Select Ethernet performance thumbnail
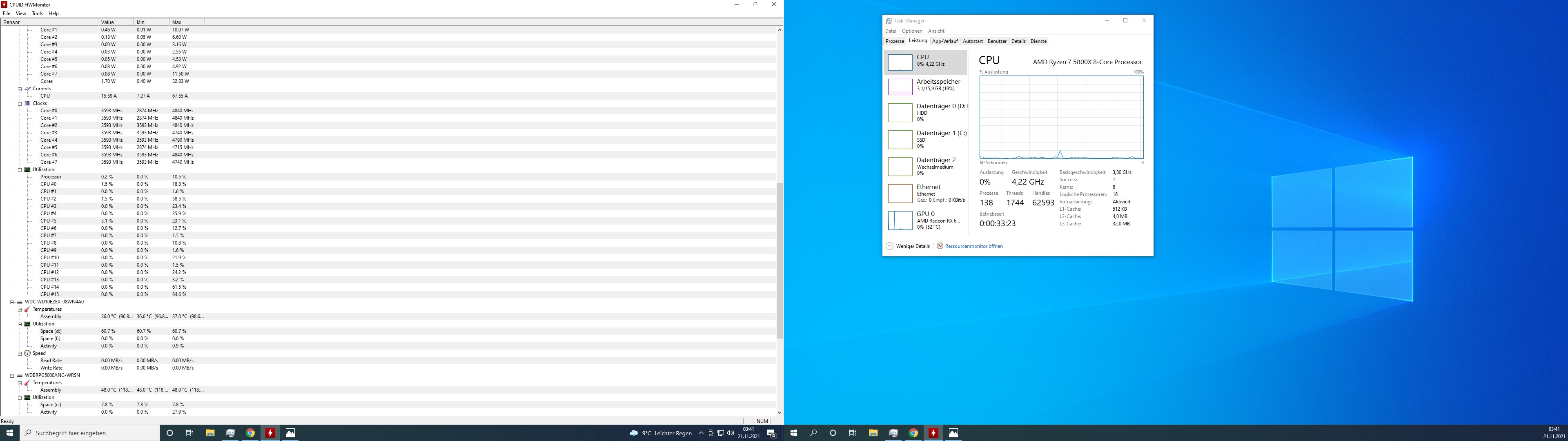This screenshot has height=441, width=1568. point(900,193)
